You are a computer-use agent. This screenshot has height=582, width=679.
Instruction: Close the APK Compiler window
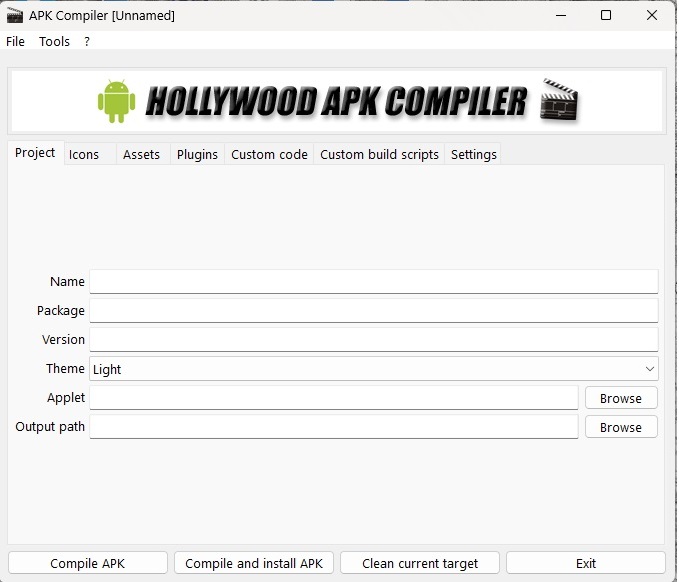651,15
